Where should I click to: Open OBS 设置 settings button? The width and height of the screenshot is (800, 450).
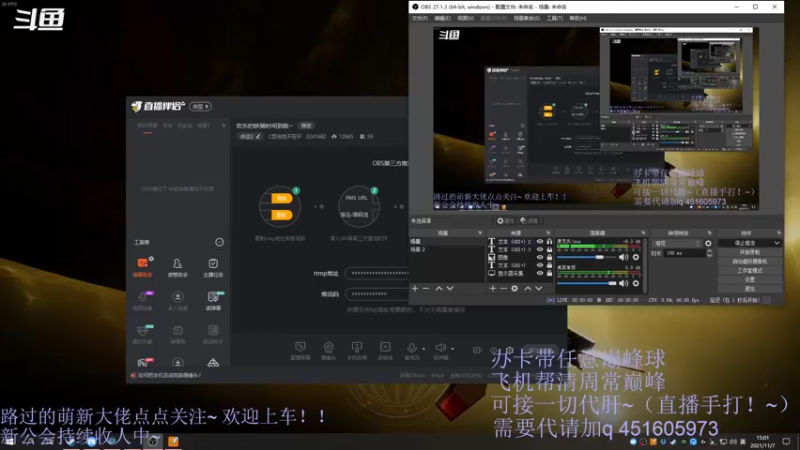point(749,280)
